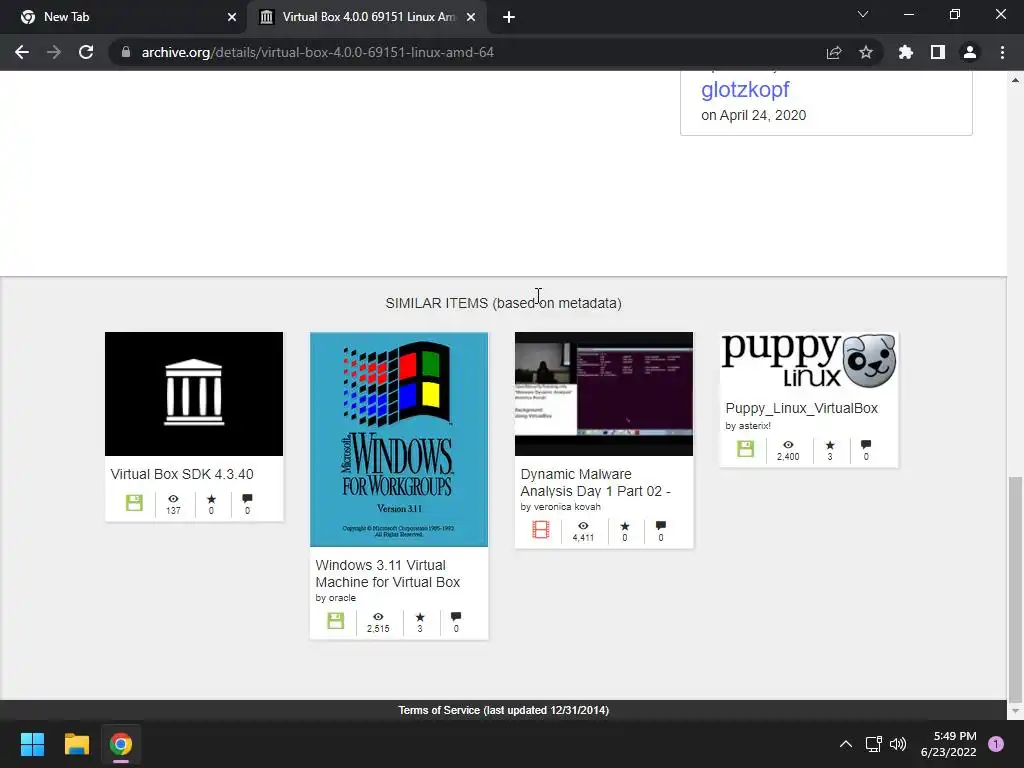Open File Explorer from taskbar
Viewport: 1024px width, 768px height.
[x=76, y=744]
